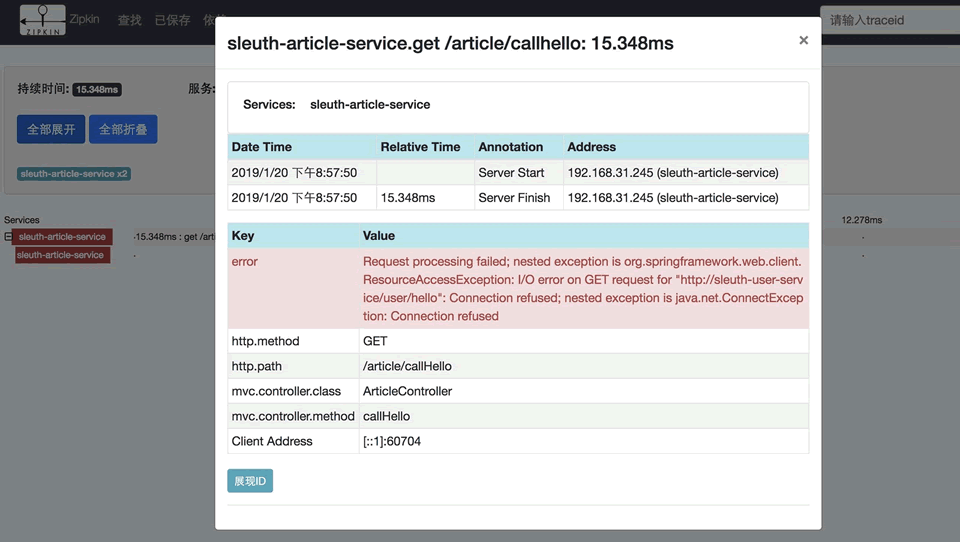The height and width of the screenshot is (542, 960).
Task: Click the Server Start annotation cell
Action: tap(519, 173)
